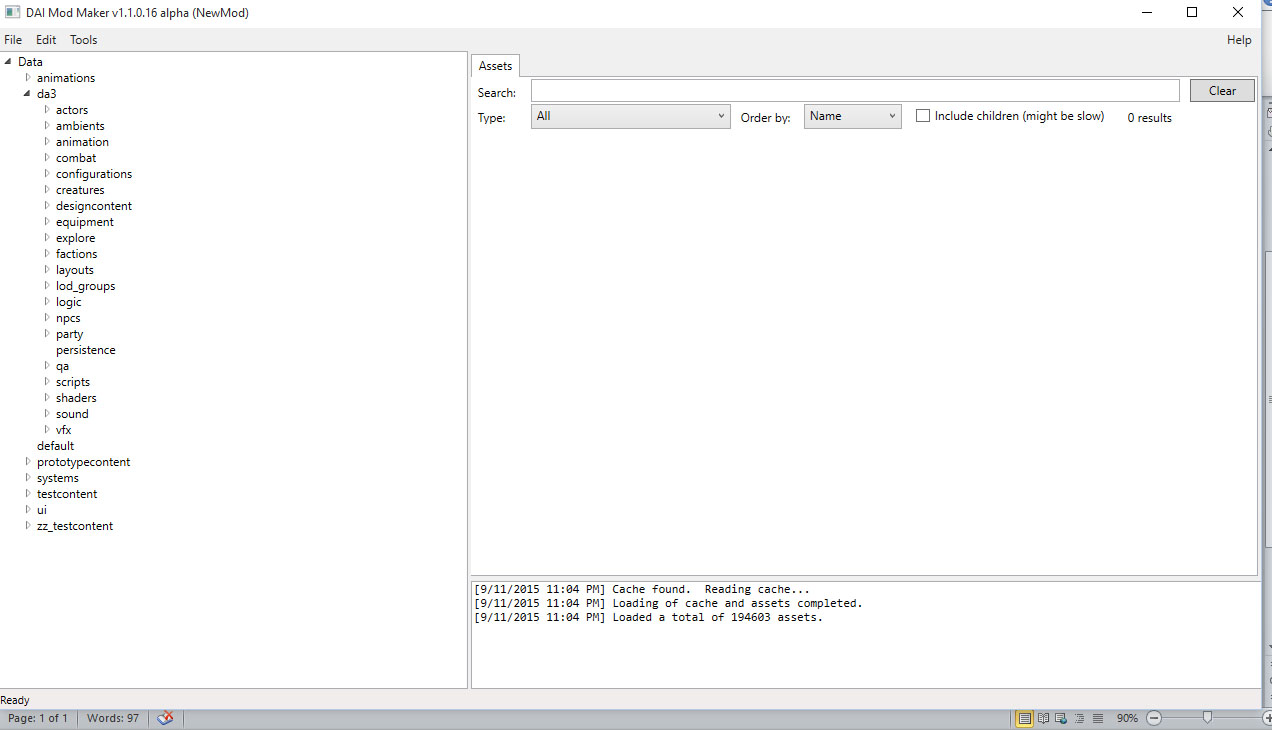This screenshot has width=1272, height=730.
Task: Switch to Outline view in Word
Action: (x=1079, y=718)
